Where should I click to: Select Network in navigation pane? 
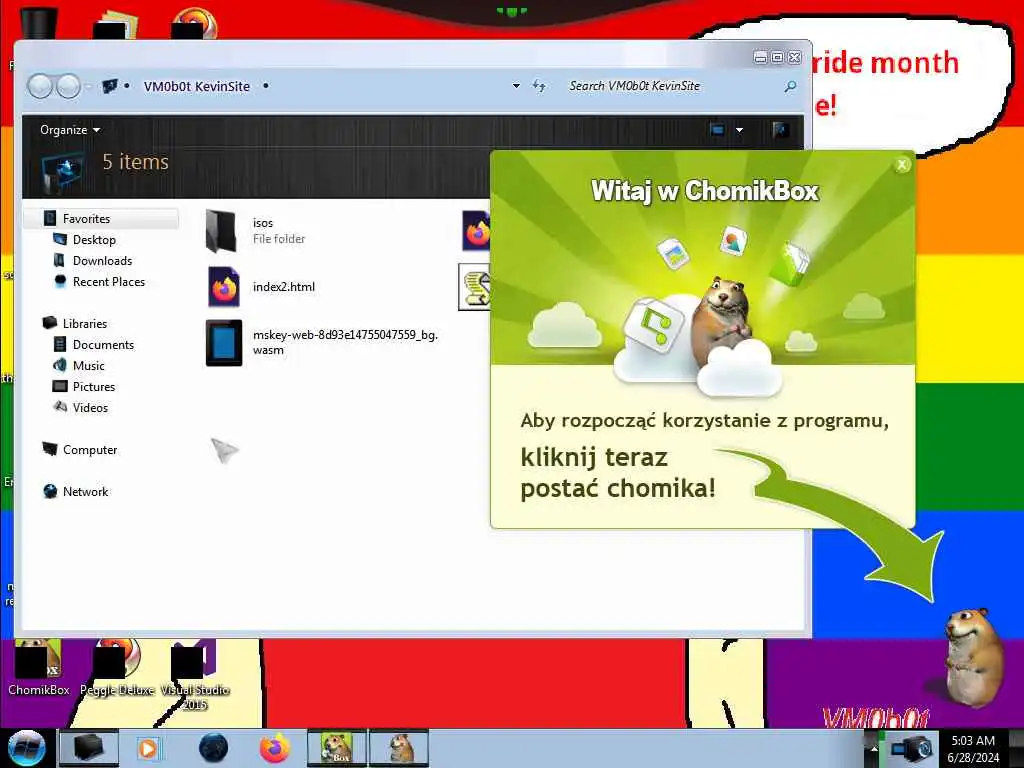[86, 492]
